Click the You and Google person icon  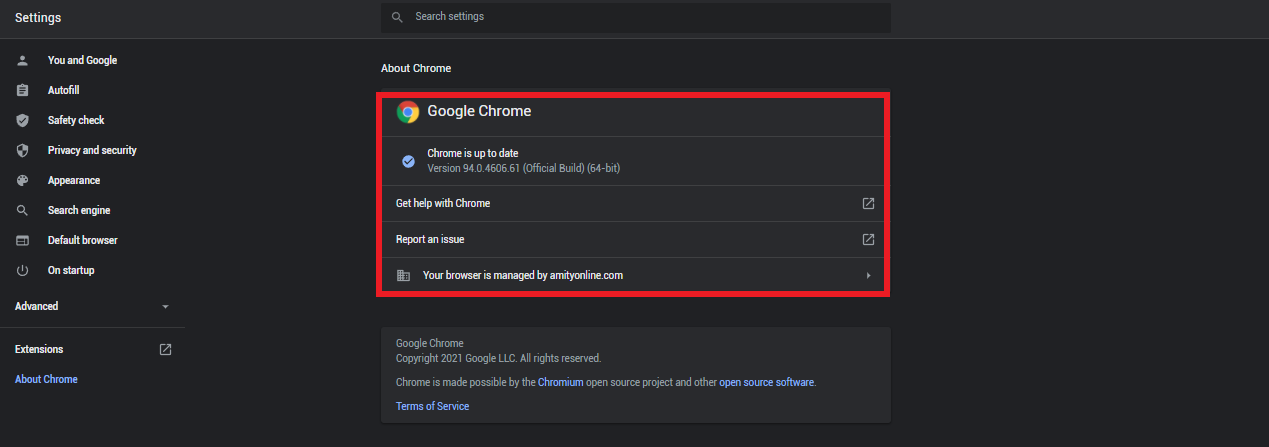(23, 60)
